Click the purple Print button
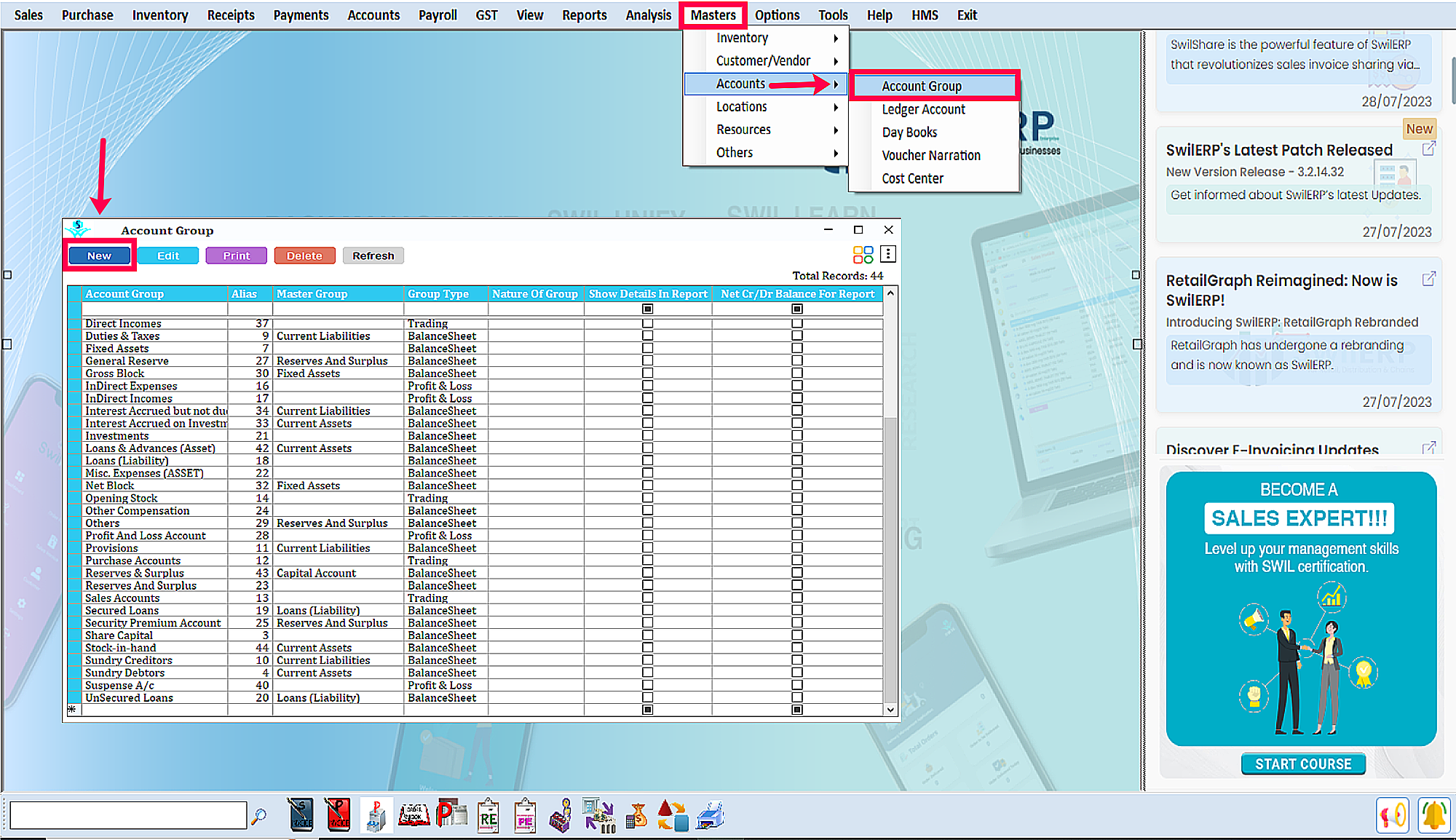Screen dimensions: 1456x840 pyautogui.click(x=237, y=255)
